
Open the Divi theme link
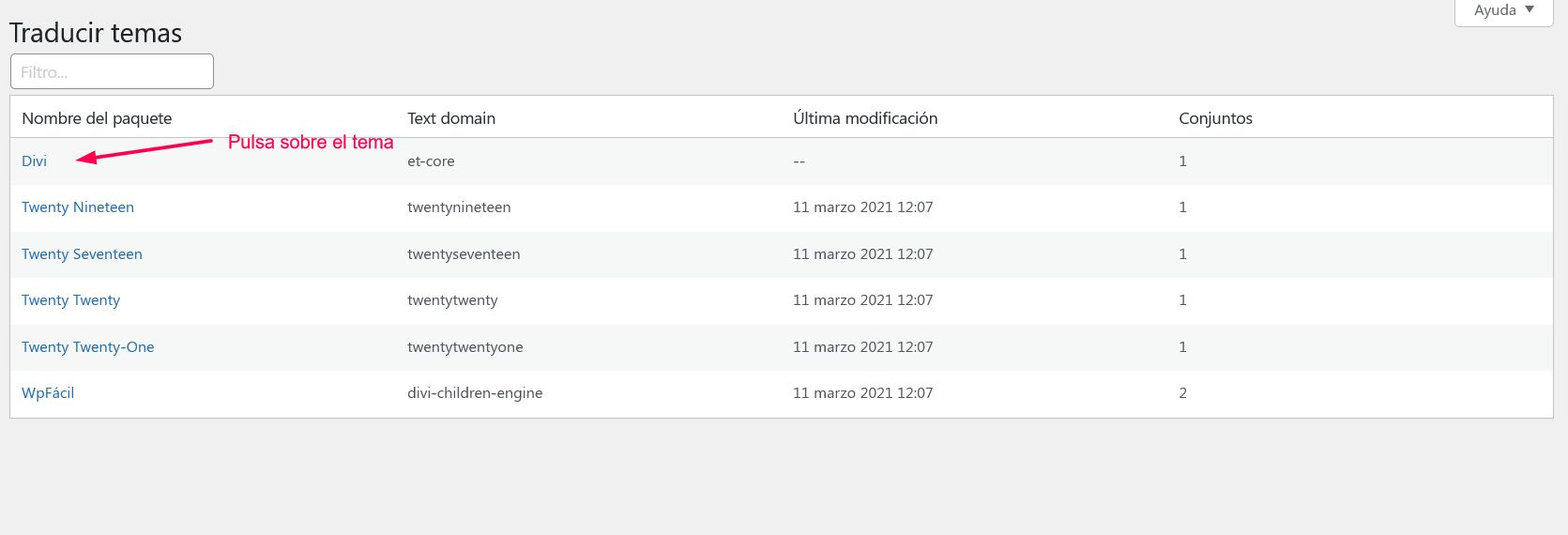pyautogui.click(x=35, y=161)
